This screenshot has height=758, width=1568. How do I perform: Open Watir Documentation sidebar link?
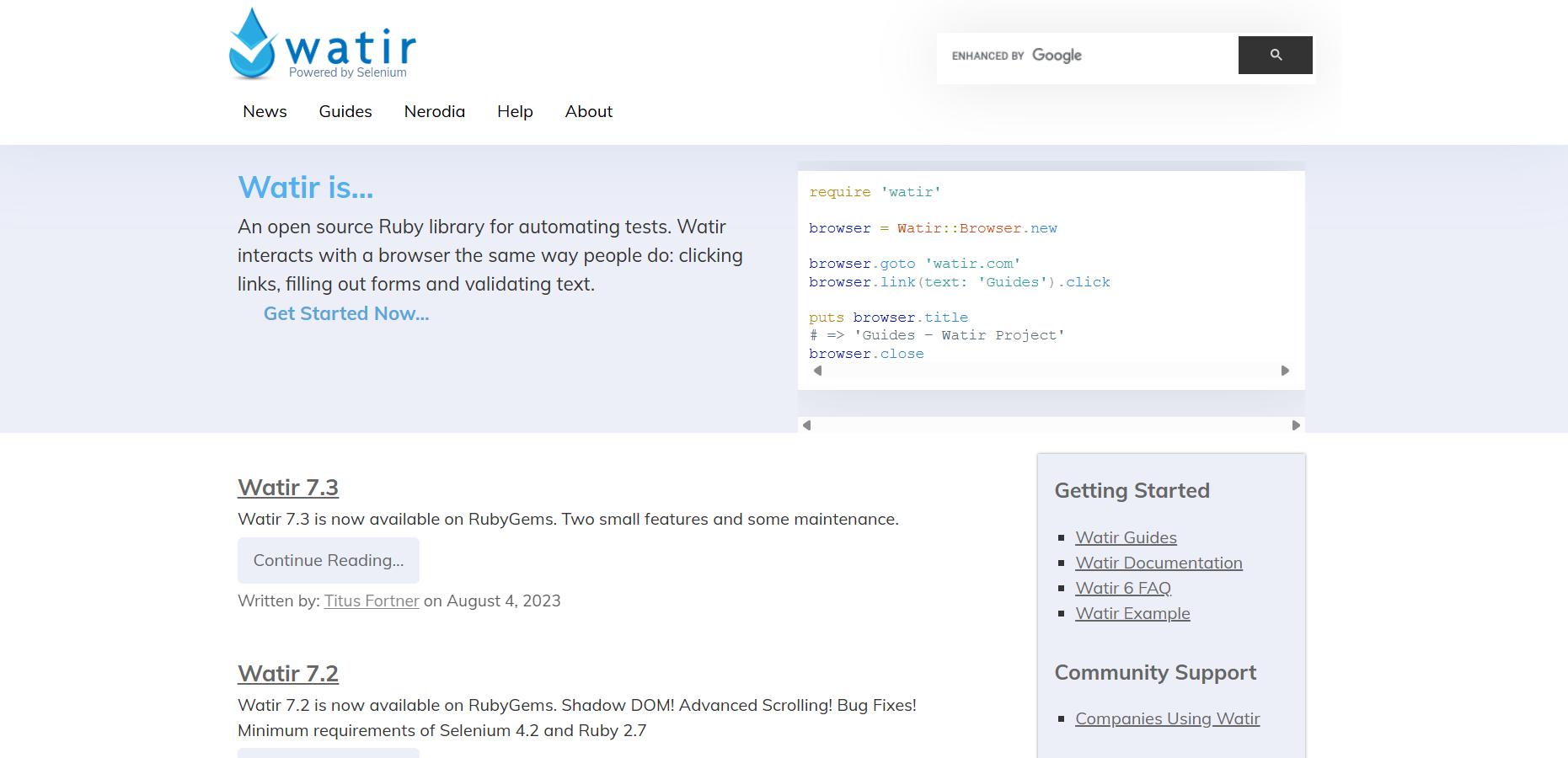point(1159,563)
